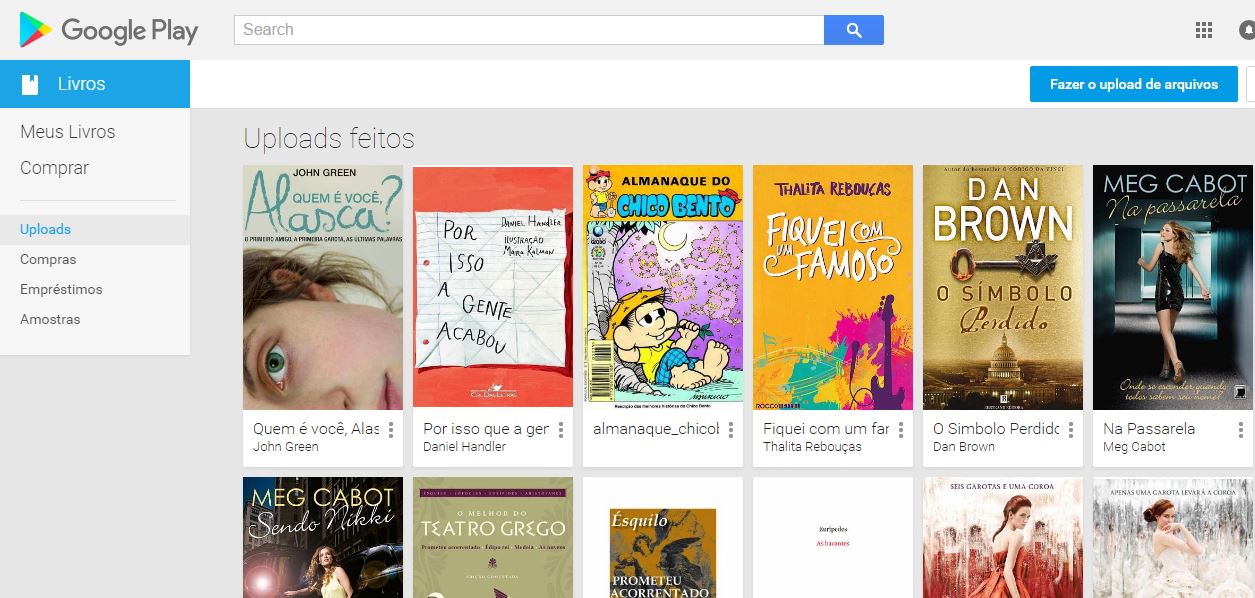Open the notifications bell icon
This screenshot has width=1255, height=598.
1247,30
